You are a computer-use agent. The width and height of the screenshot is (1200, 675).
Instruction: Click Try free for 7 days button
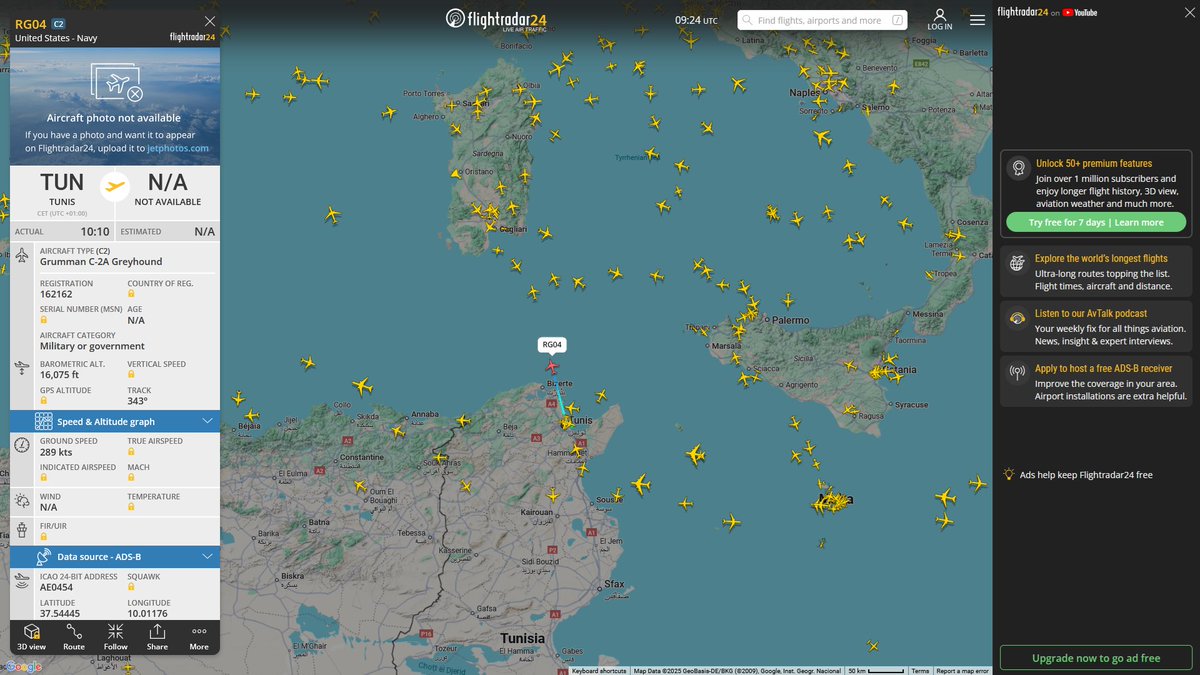[1095, 222]
